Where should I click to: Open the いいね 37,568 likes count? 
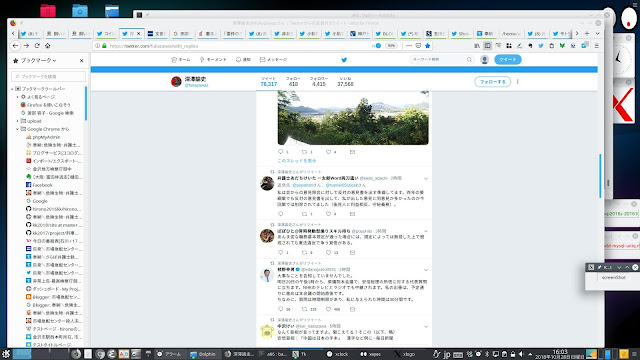point(345,82)
